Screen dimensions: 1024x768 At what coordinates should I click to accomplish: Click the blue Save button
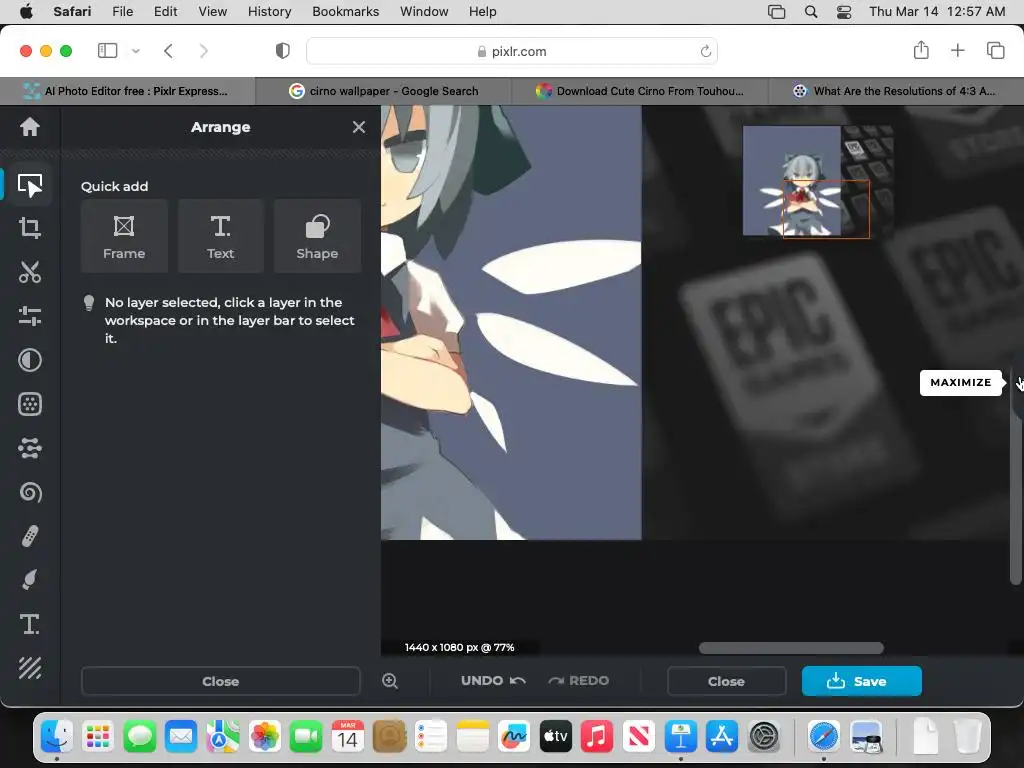861,681
